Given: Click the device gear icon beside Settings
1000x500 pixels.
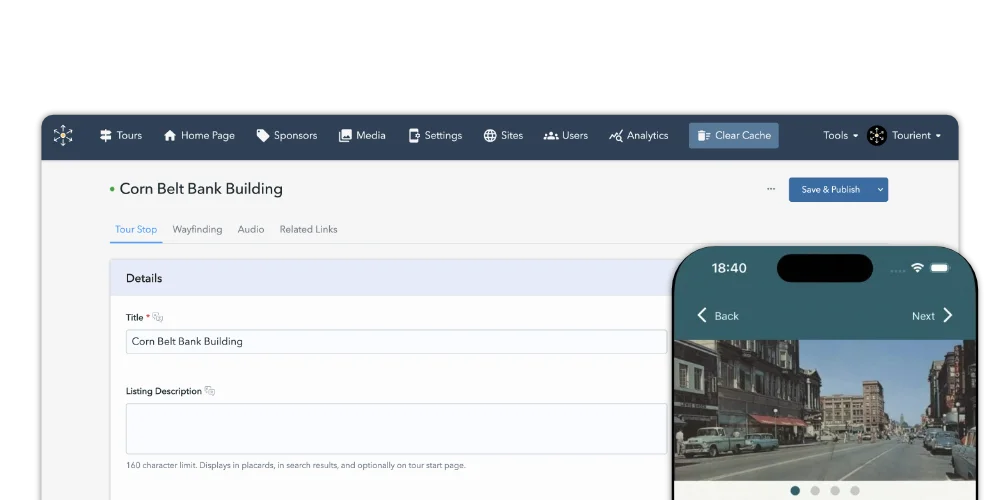Looking at the screenshot, I should coord(414,135).
